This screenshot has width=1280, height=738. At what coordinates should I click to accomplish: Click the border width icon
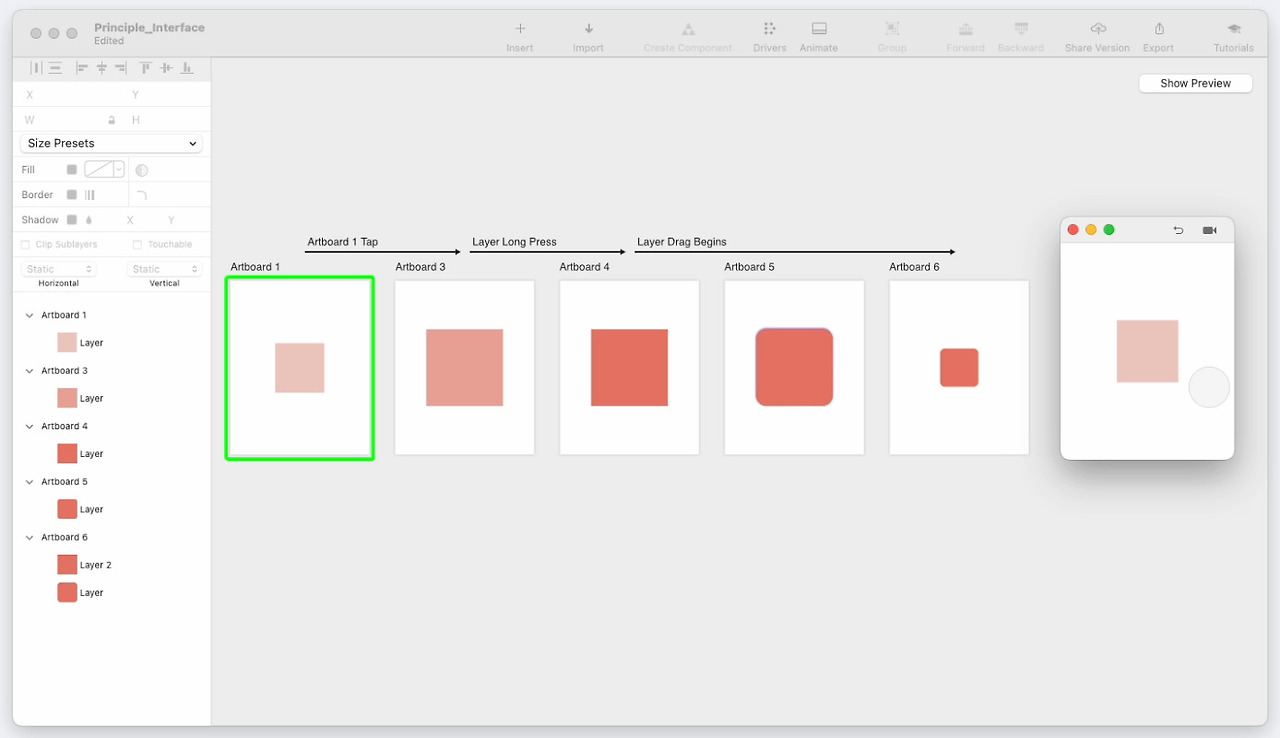tap(89, 195)
